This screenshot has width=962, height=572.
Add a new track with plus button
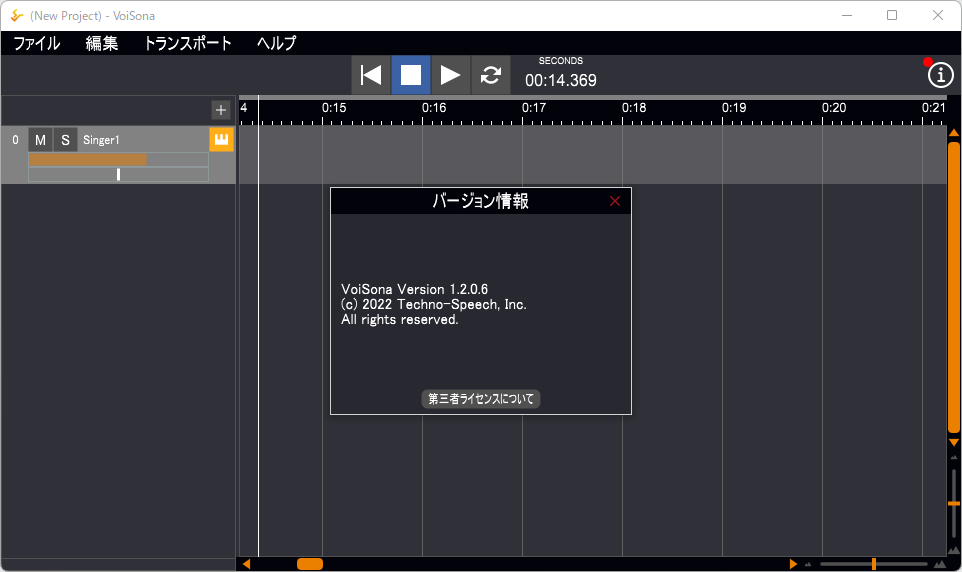tap(221, 110)
